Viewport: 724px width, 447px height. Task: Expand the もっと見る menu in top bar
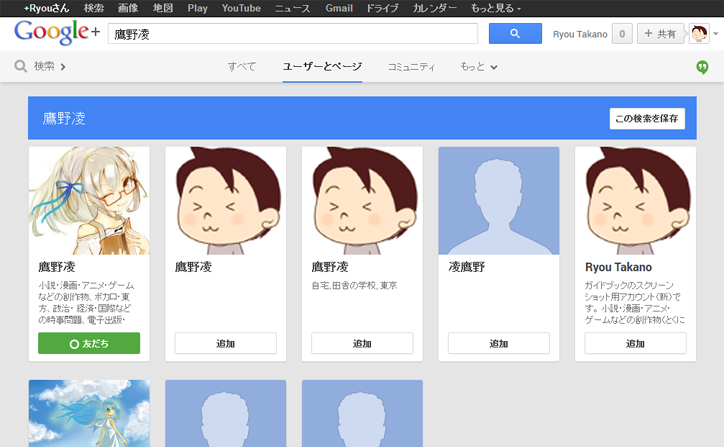coord(495,8)
